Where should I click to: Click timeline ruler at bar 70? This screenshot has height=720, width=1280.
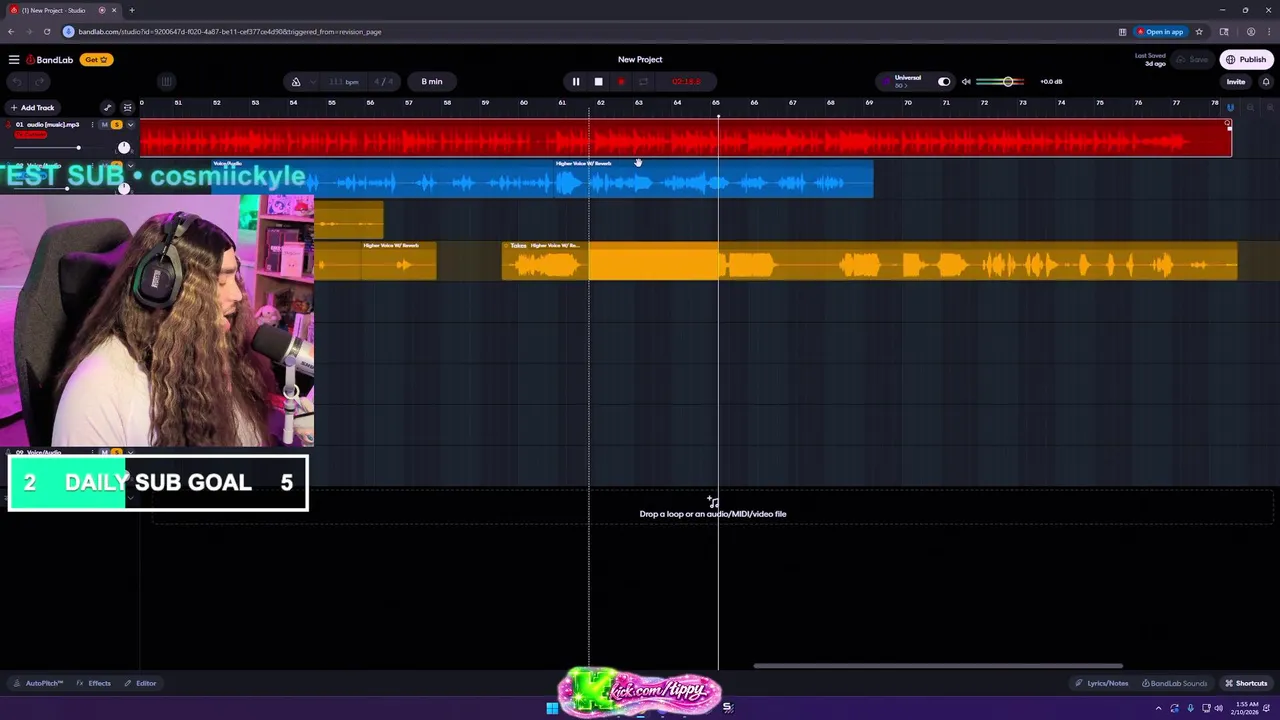(908, 103)
